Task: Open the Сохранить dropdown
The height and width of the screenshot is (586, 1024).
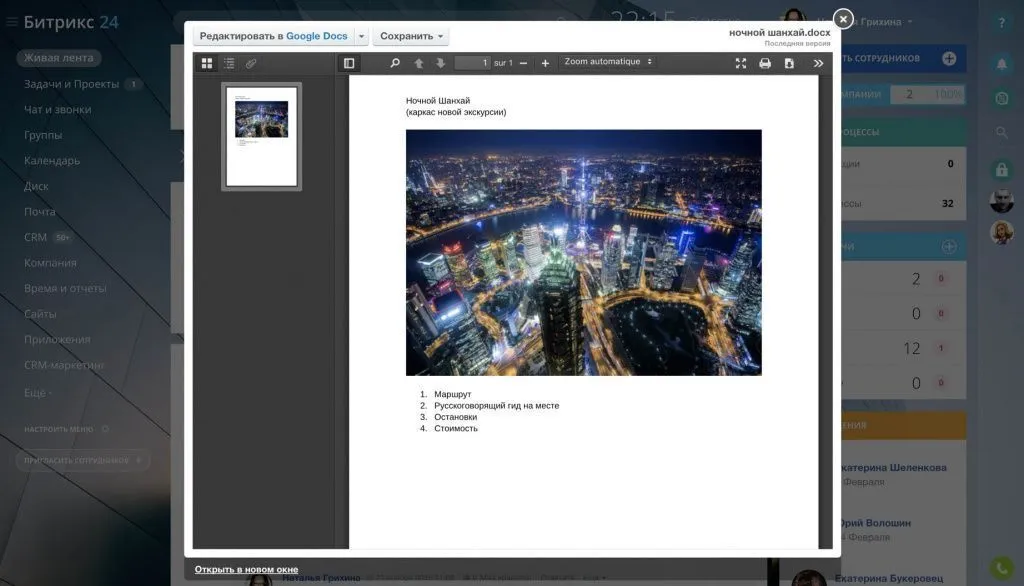Action: (x=411, y=36)
